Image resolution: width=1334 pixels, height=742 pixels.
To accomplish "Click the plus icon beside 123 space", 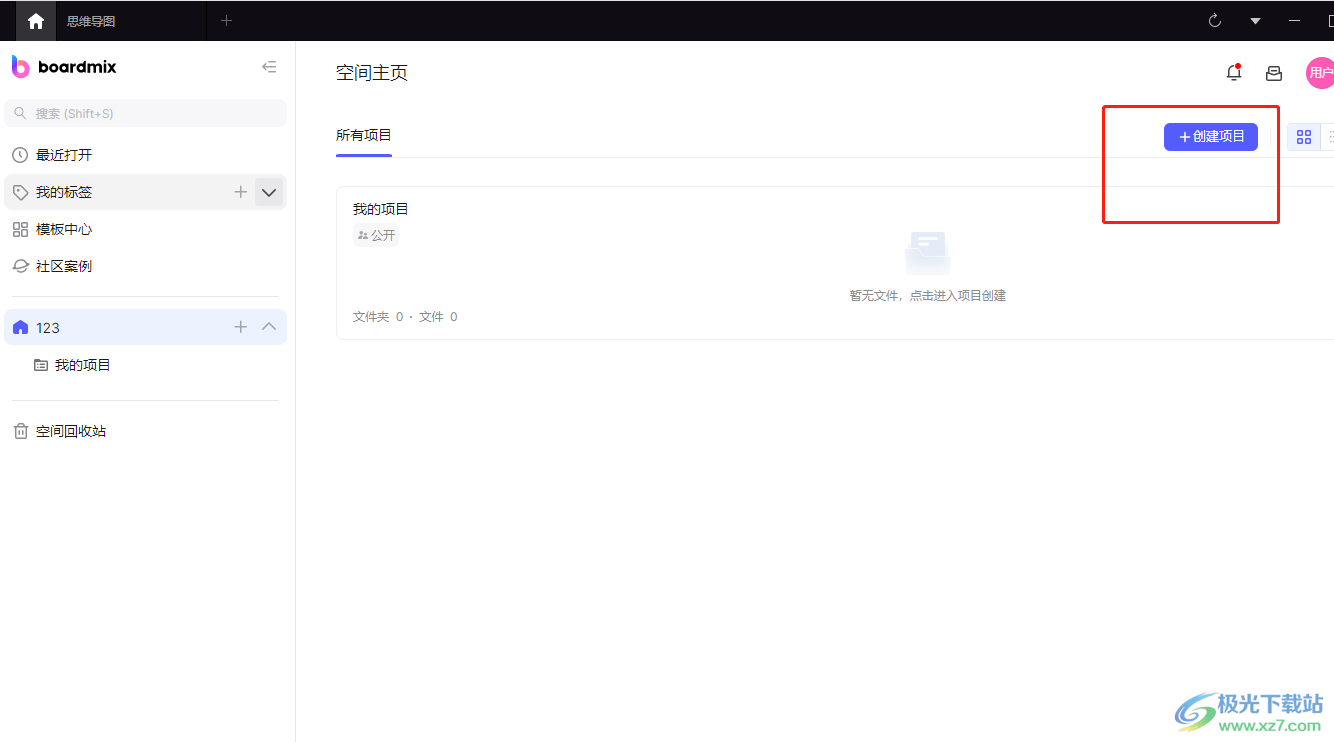I will click(x=240, y=327).
